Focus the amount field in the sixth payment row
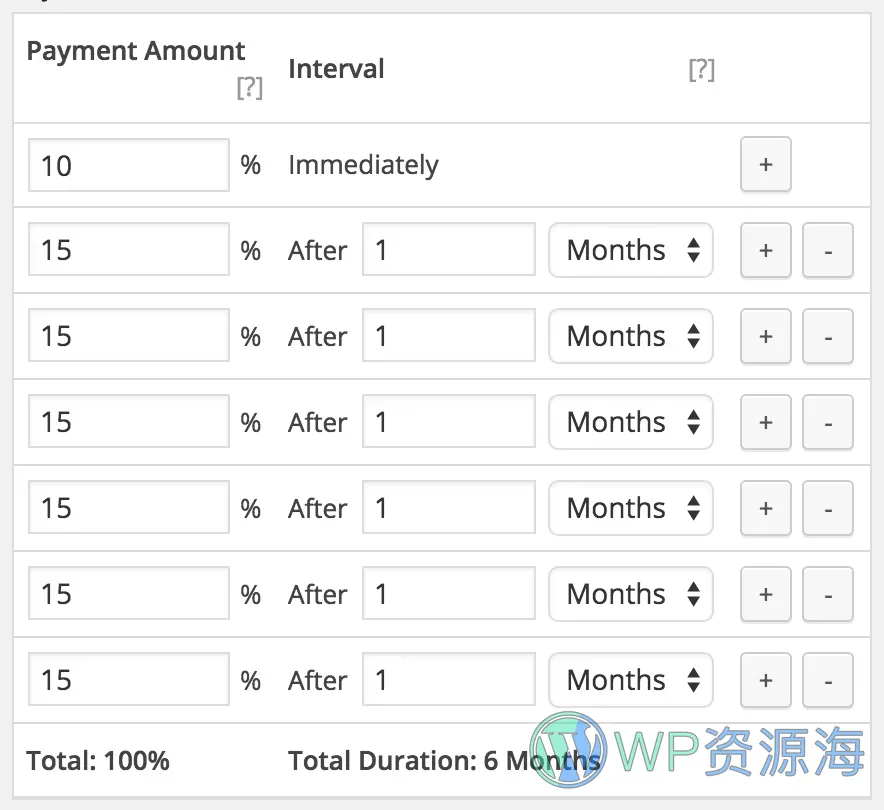 [x=129, y=593]
